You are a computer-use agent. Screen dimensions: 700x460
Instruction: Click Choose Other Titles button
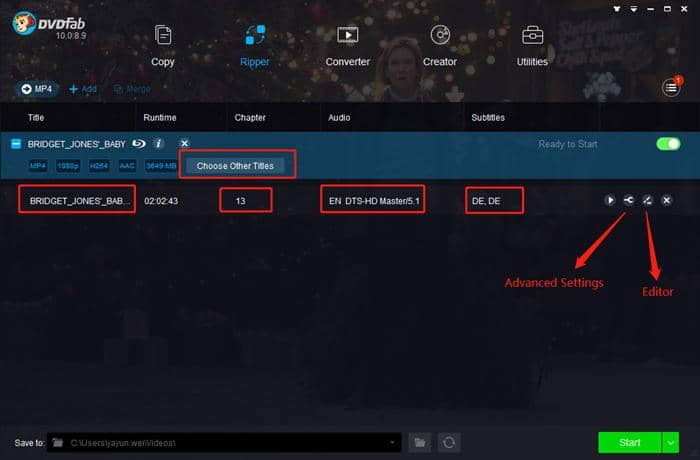pyautogui.click(x=235, y=166)
